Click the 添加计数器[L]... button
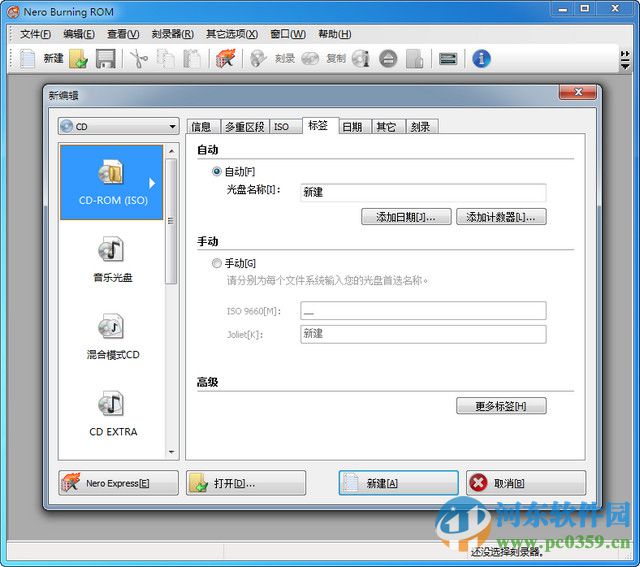Image resolution: width=640 pixels, height=567 pixels. point(501,217)
